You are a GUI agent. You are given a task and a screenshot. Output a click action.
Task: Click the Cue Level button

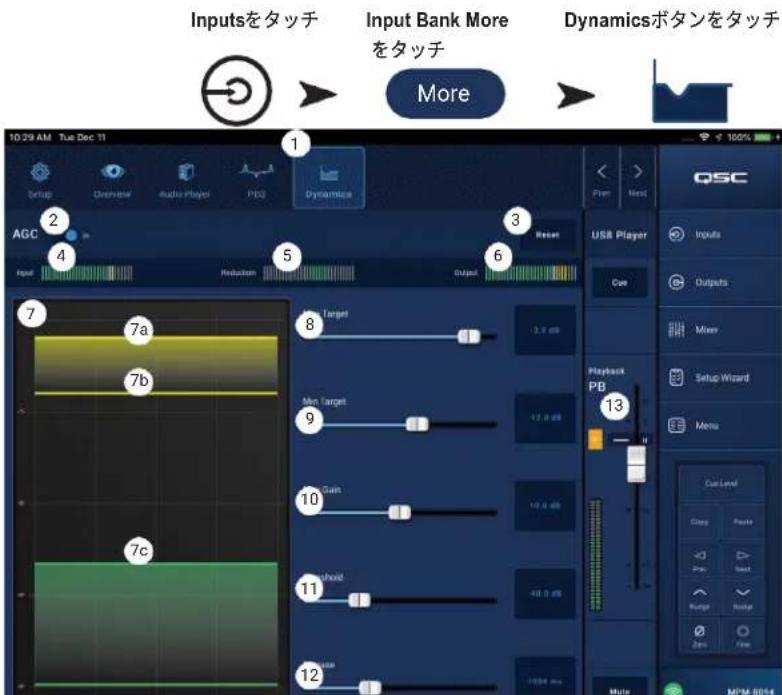tap(721, 483)
